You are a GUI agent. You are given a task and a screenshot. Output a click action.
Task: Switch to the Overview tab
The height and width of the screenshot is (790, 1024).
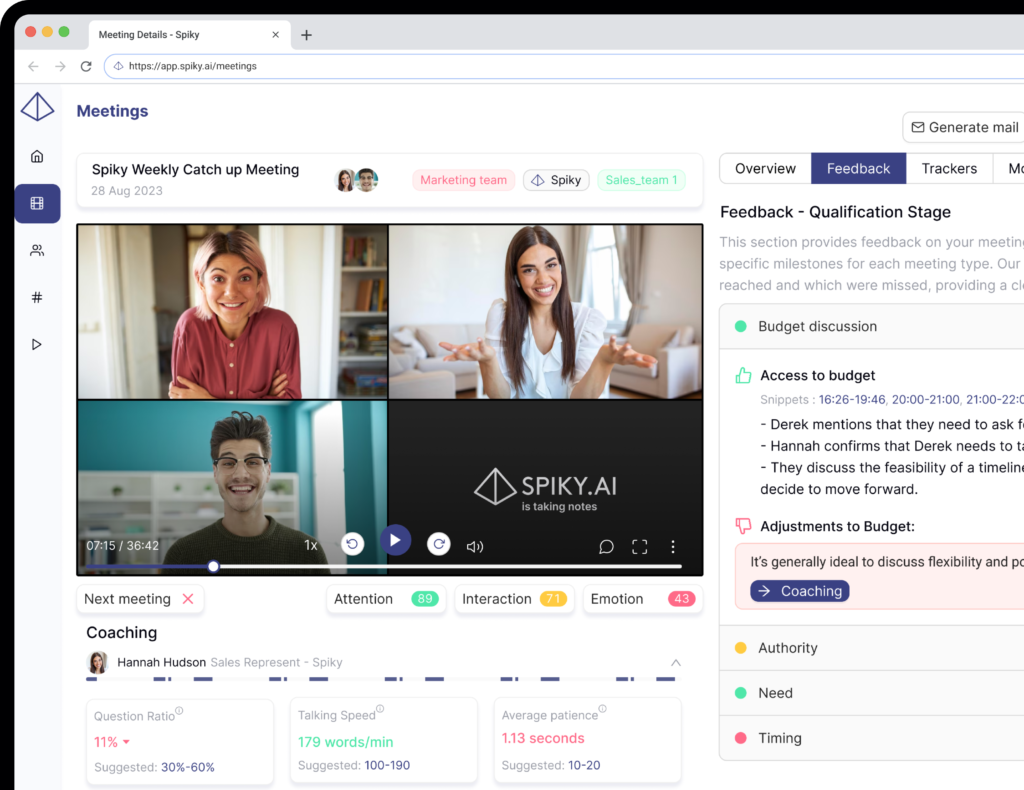(x=765, y=168)
